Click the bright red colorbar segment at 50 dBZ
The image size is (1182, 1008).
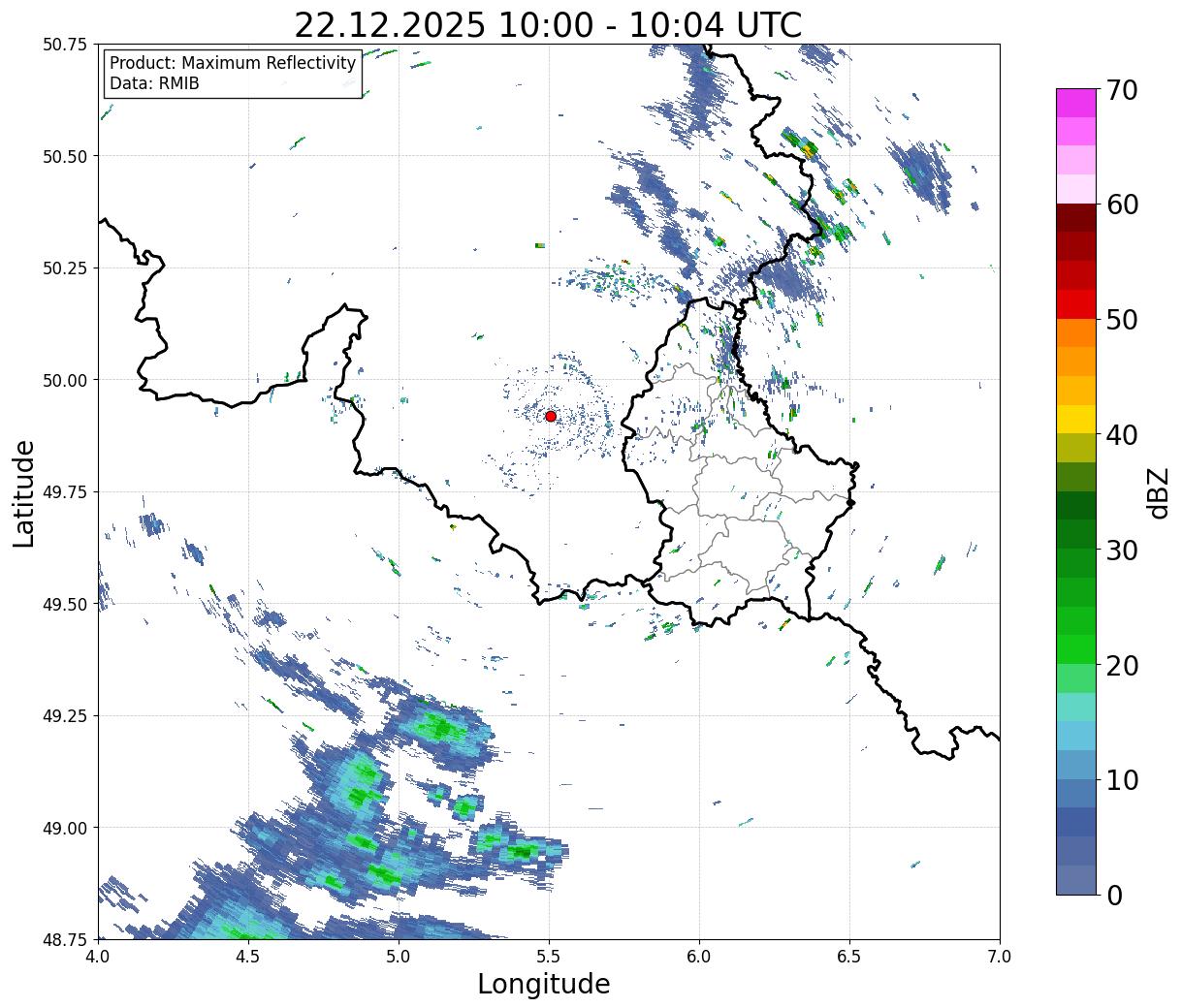1076,304
